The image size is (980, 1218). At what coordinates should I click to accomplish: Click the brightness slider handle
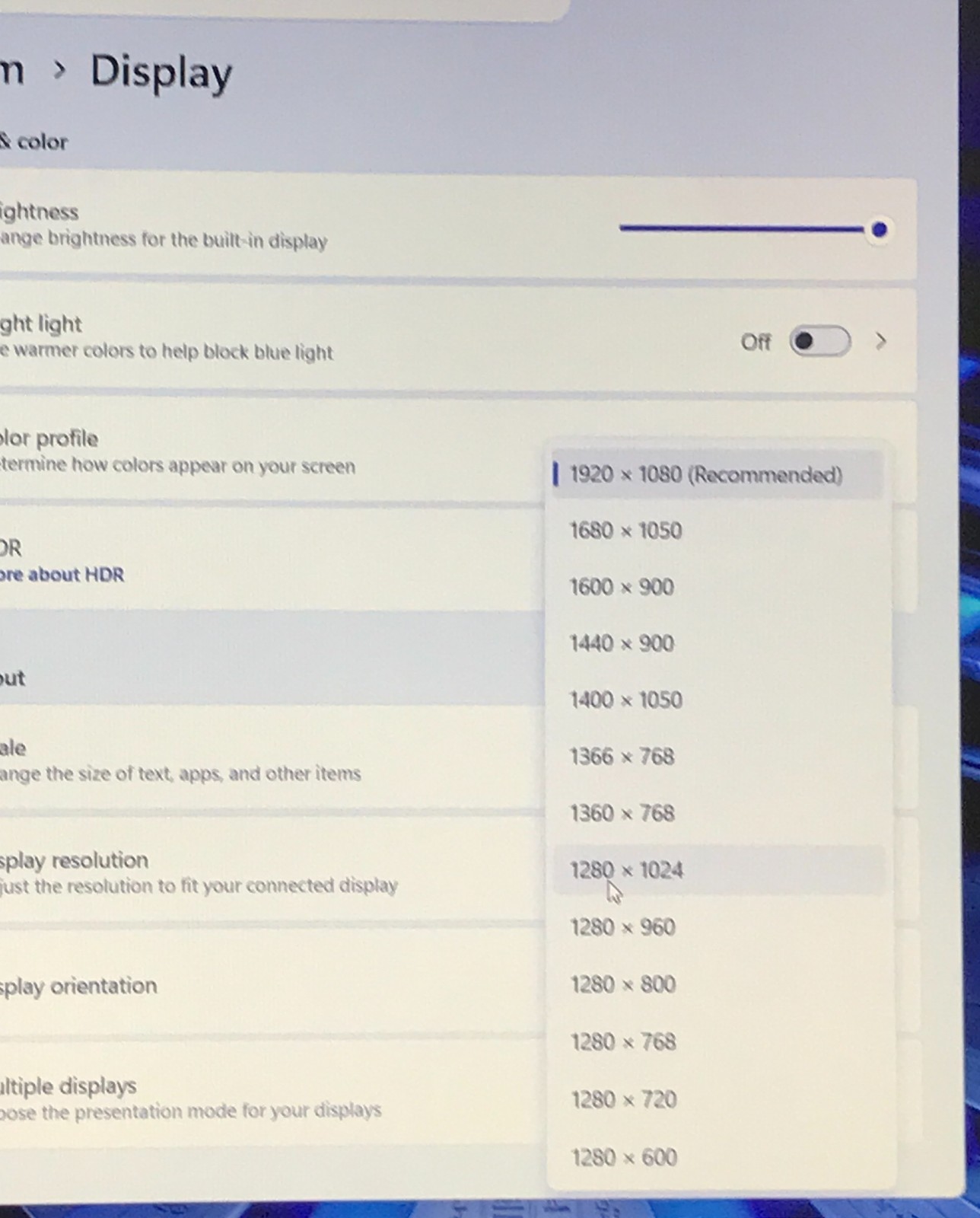click(880, 229)
